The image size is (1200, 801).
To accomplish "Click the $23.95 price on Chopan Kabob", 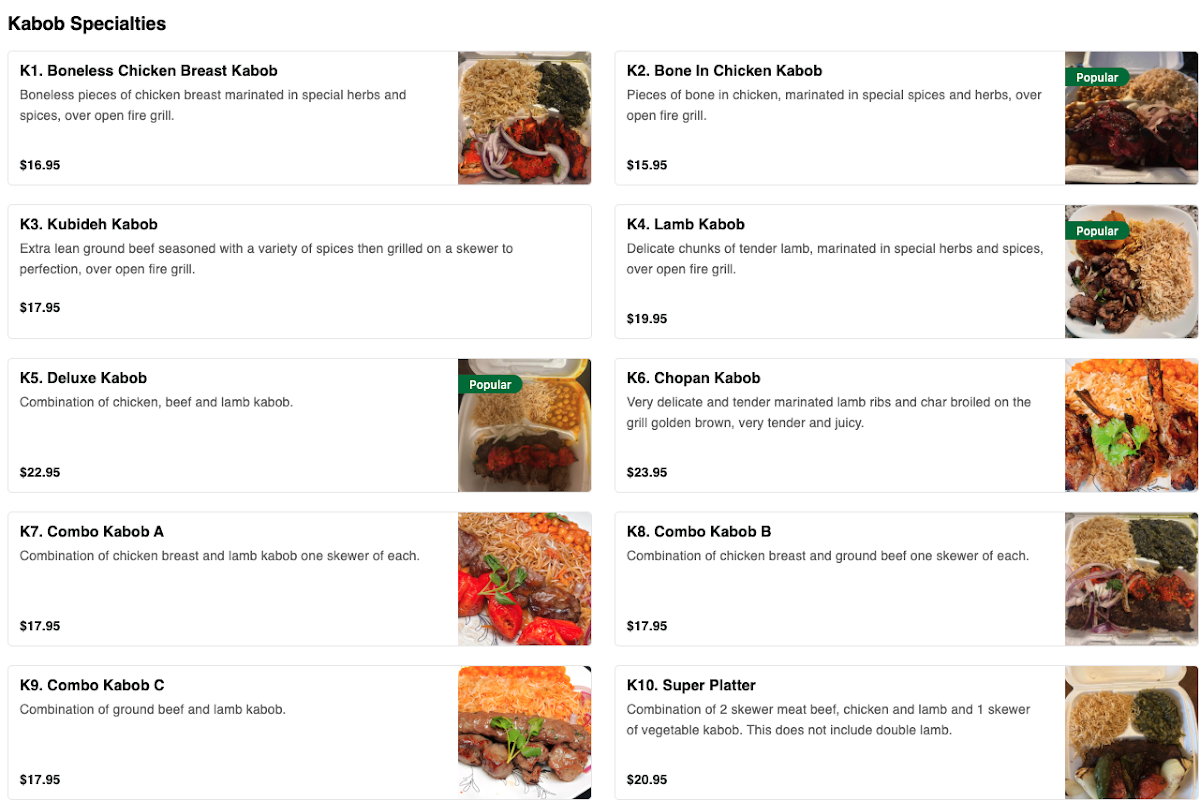I will pos(647,472).
